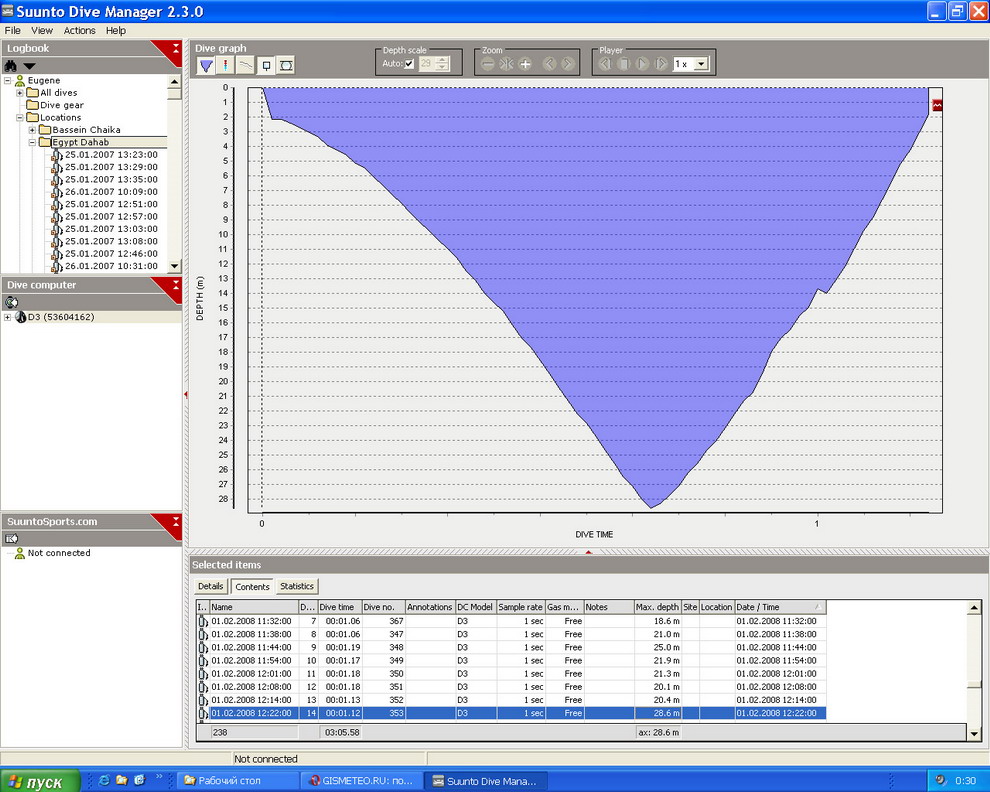Viewport: 990px width, 792px height.
Task: Sort by the DC Model column header
Action: 475,607
